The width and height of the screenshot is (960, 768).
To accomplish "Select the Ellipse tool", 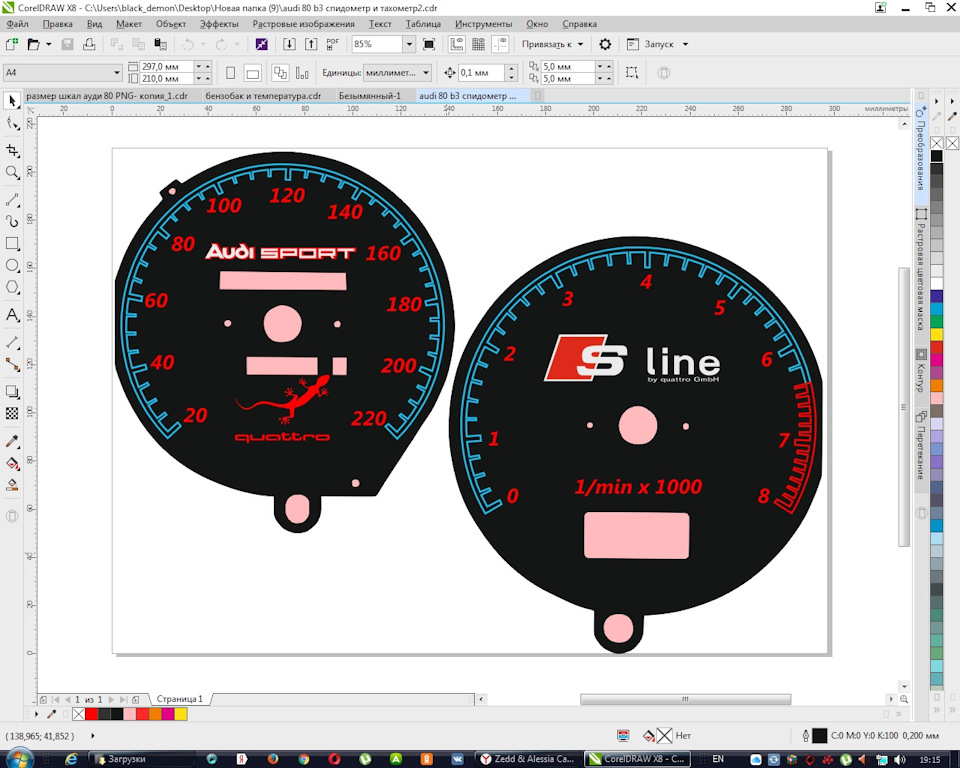I will 12,265.
